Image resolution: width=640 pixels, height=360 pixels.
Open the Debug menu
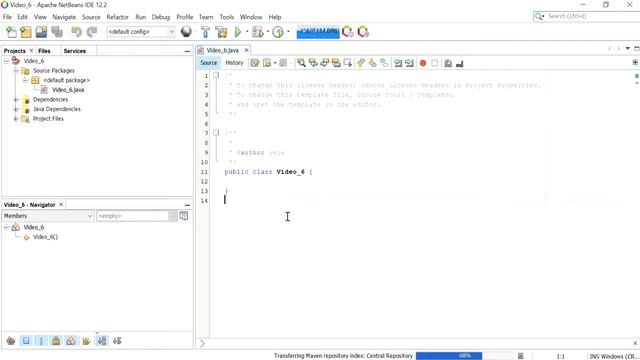pyautogui.click(x=160, y=17)
